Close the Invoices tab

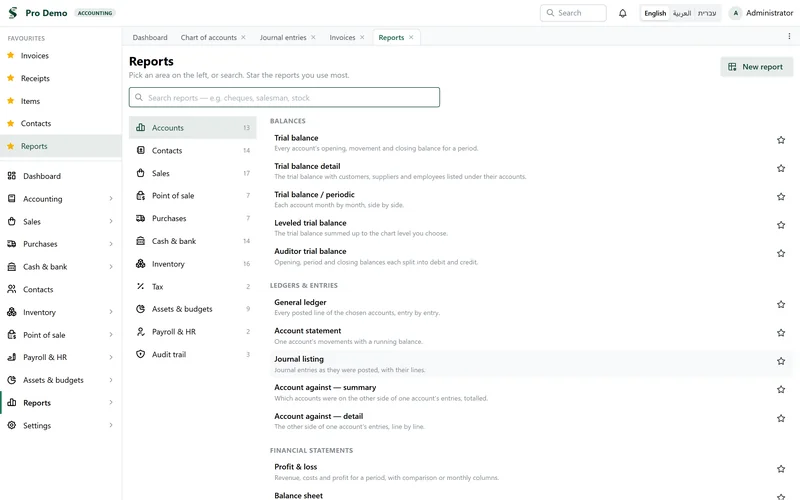362,37
